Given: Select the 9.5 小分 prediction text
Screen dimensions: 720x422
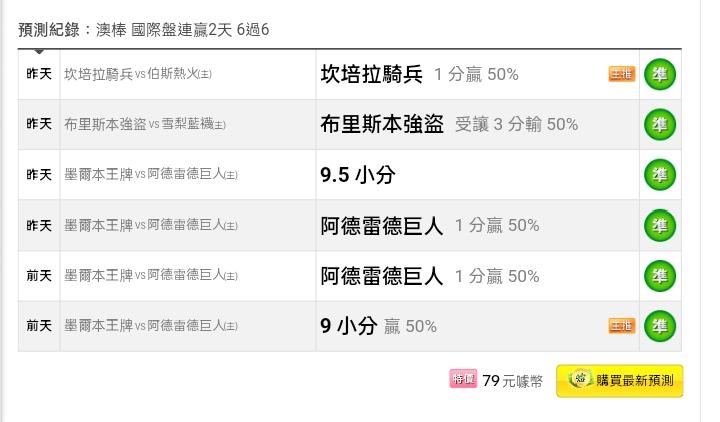Looking at the screenshot, I should [x=358, y=174].
